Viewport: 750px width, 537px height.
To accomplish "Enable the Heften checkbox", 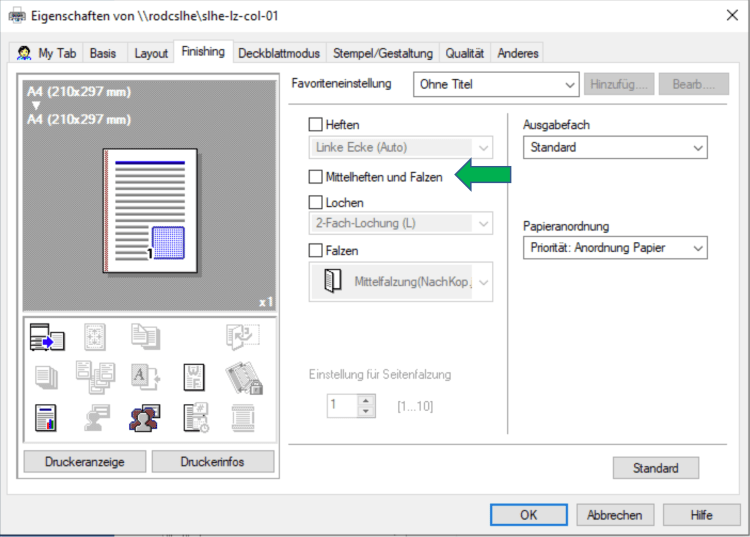I will click(x=317, y=125).
